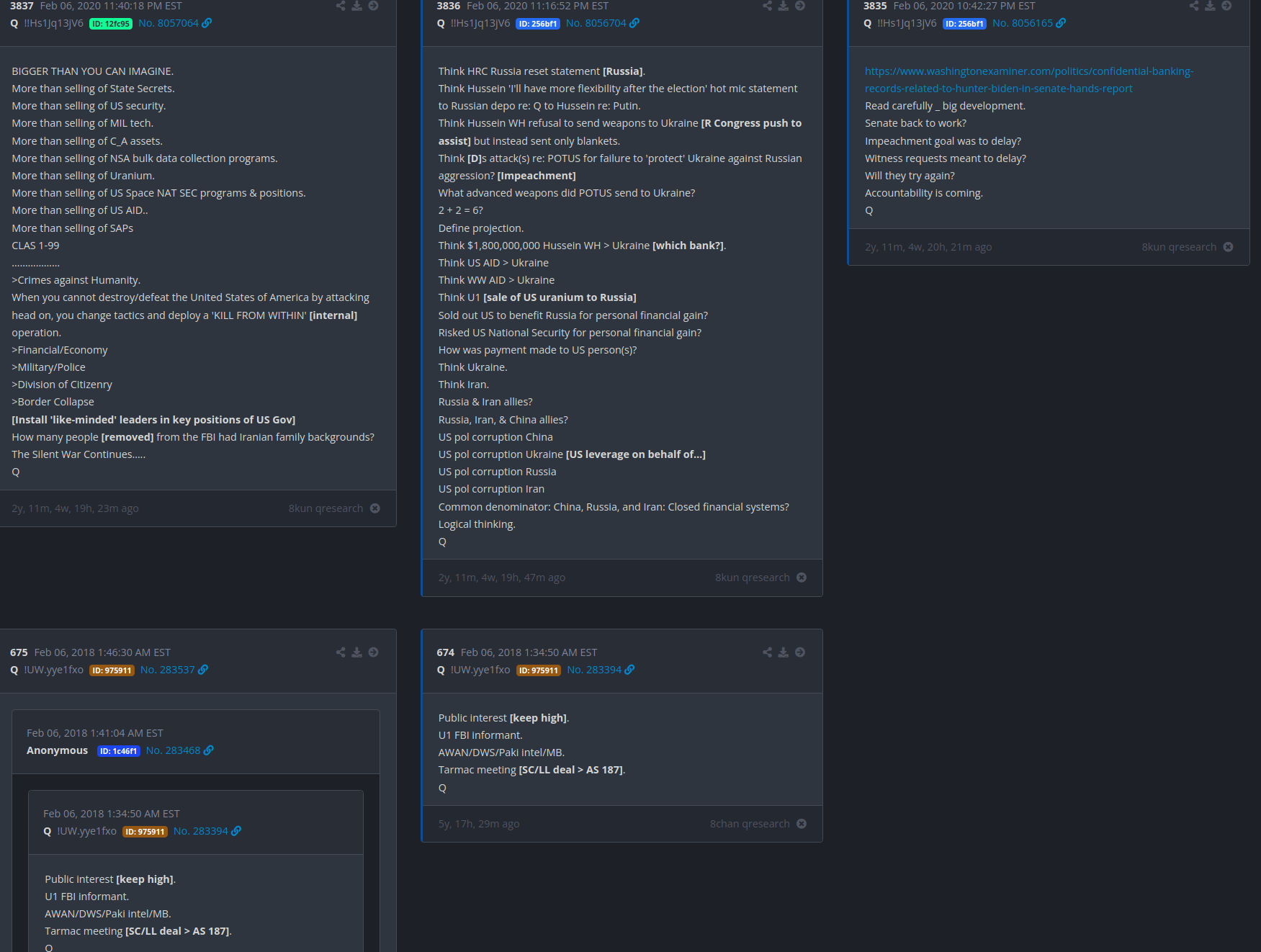Click '8kun qresearch' in post 3835 footer

(1179, 247)
